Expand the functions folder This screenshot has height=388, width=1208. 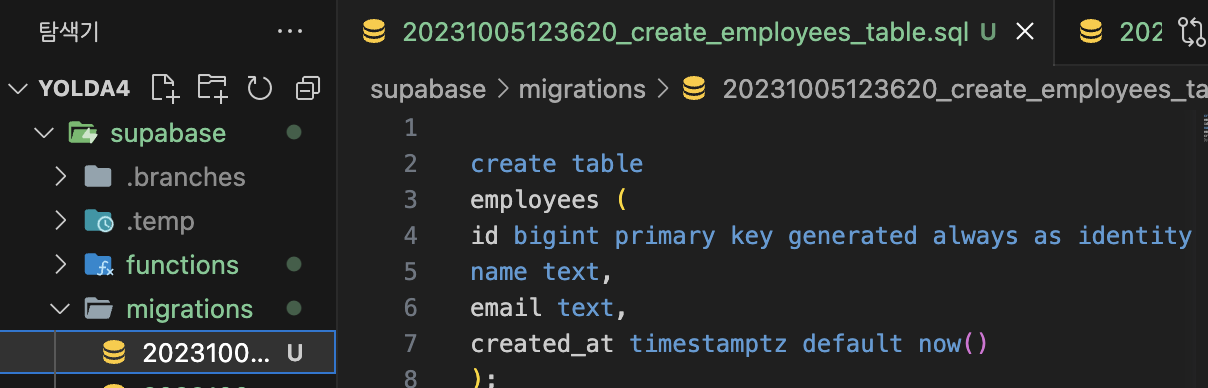click(61, 265)
